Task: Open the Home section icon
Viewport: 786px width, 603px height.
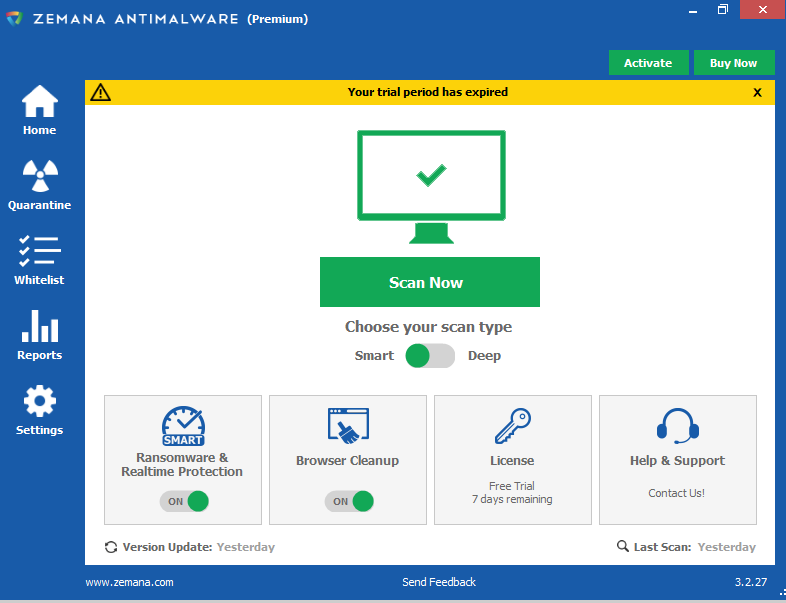Action: (x=40, y=101)
